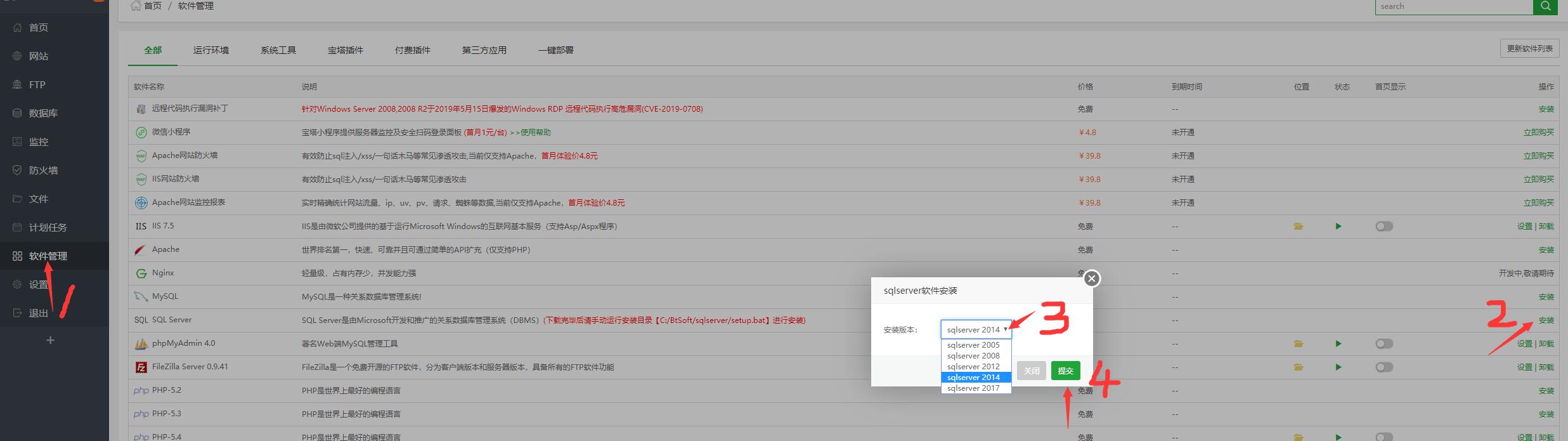Click 设置 for IIS 7.5
1568x441 pixels.
click(1525, 227)
